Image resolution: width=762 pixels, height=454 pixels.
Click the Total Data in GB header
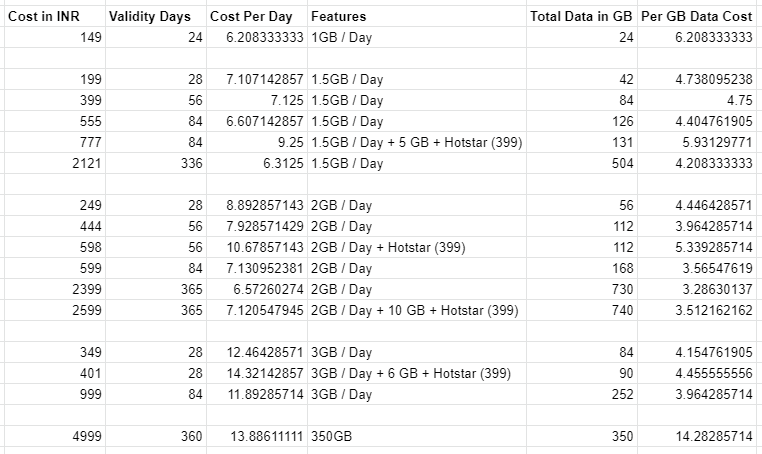(582, 16)
